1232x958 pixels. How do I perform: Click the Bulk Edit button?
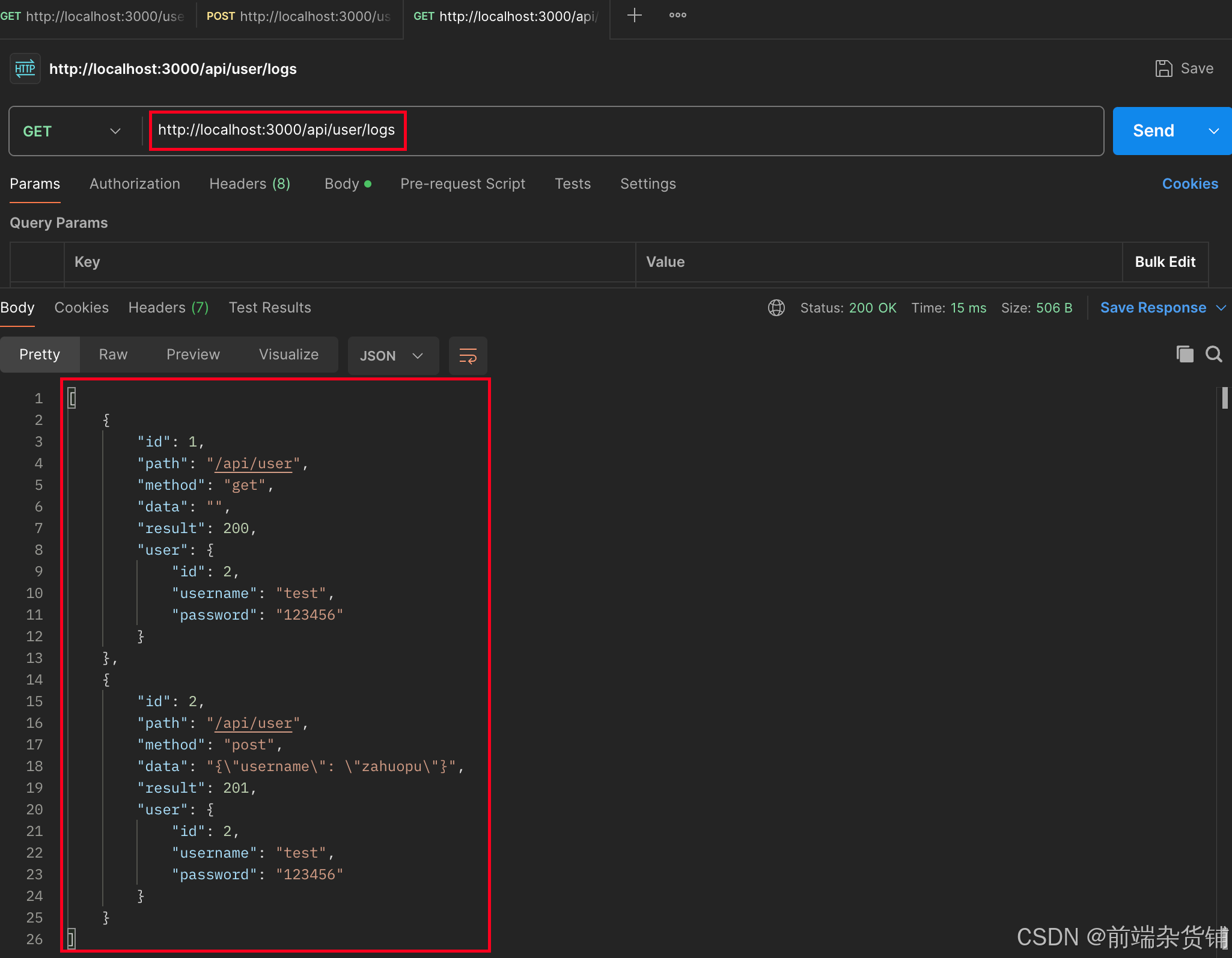[1165, 262]
